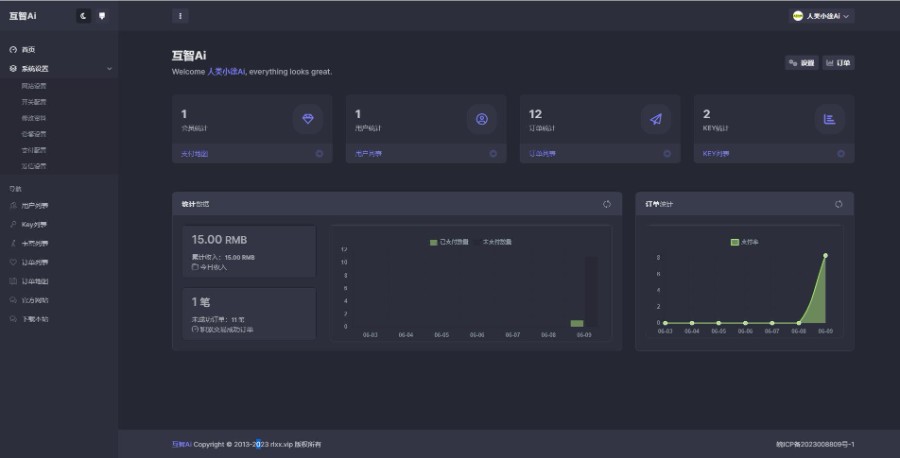Open KEY列表 link on the KEY统计 card
The image size is (900, 458).
[716, 154]
